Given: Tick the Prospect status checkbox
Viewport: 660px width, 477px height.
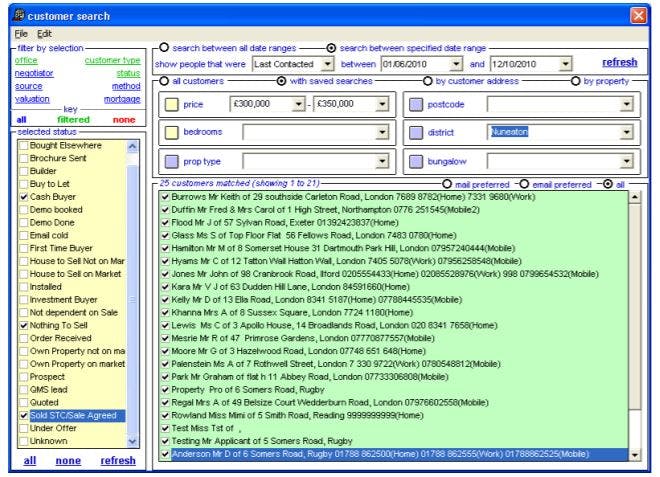Looking at the screenshot, I should pos(24,377).
